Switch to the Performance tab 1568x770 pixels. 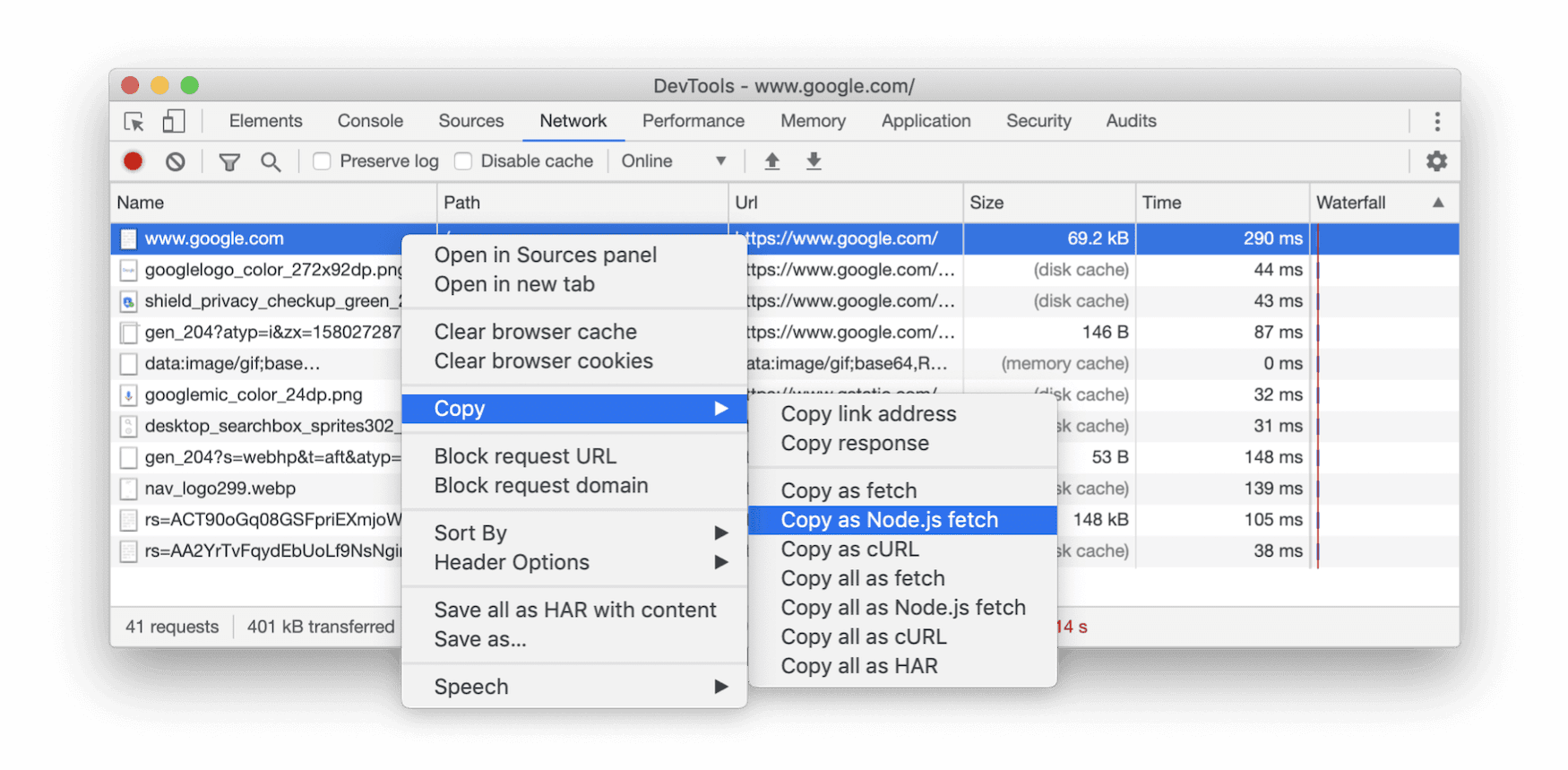click(693, 121)
